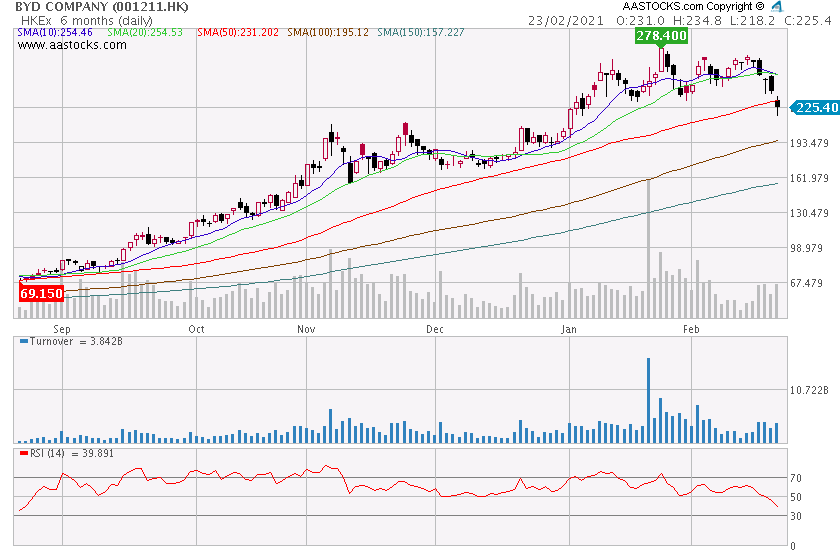
Task: Click the 130.479 price axis label
Action: (x=809, y=213)
